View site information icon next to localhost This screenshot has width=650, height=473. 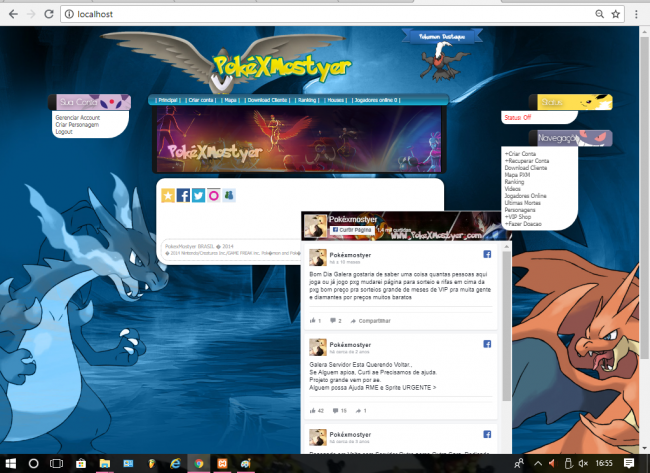pos(69,14)
